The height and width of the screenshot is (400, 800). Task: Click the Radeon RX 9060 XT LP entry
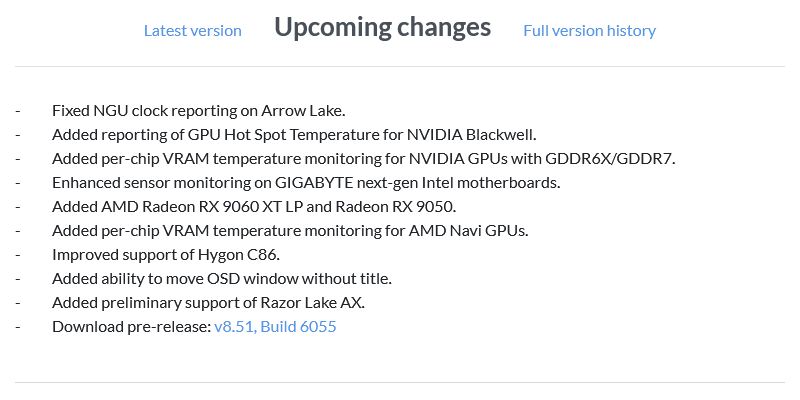coord(254,207)
